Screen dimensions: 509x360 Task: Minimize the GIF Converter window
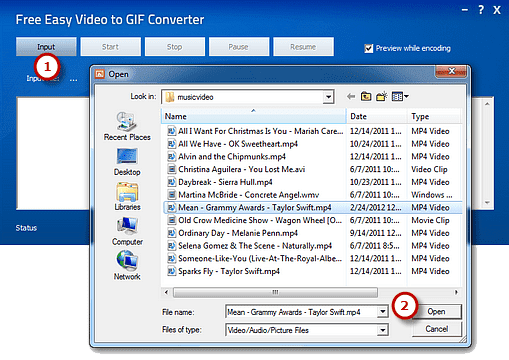click(465, 10)
